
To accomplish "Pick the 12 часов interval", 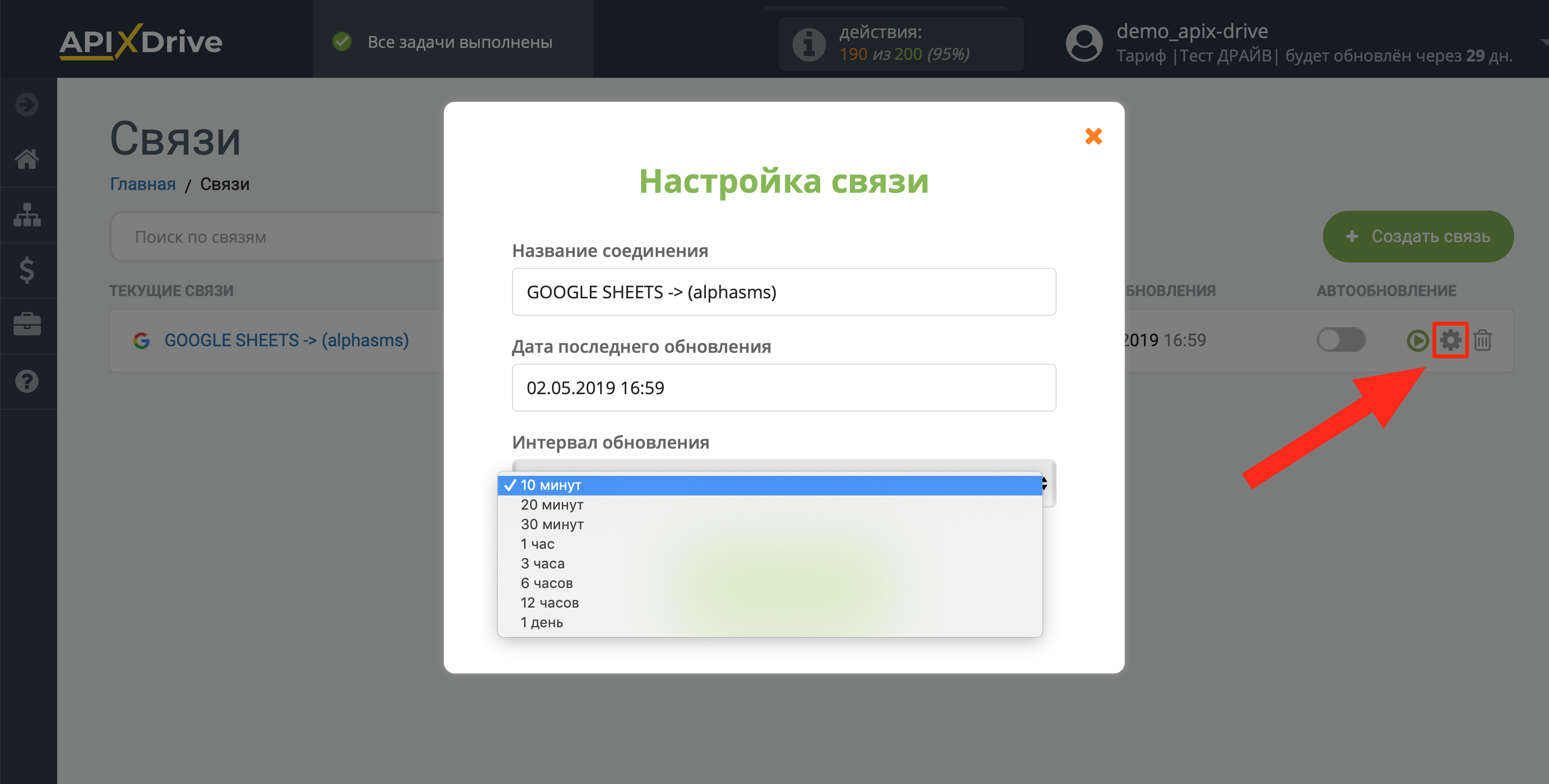I will click(x=770, y=603).
